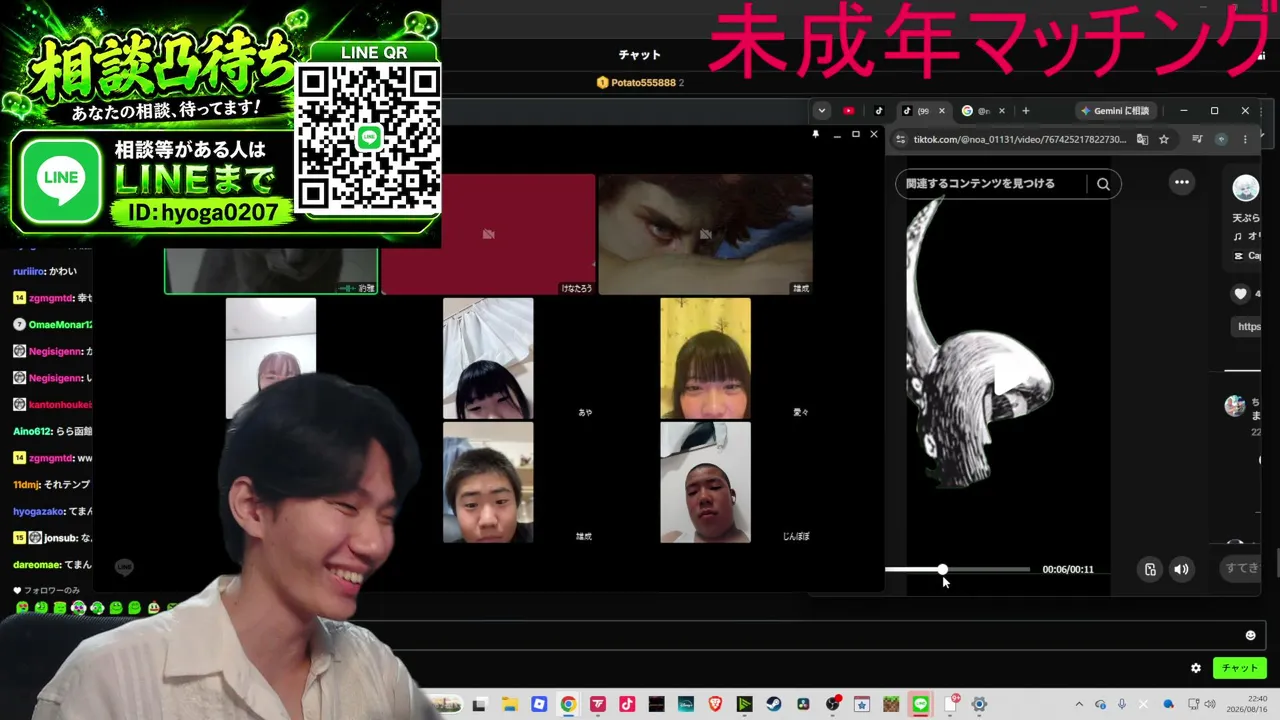
Task: Click the Aino612 chat username
Action: [x=30, y=431]
